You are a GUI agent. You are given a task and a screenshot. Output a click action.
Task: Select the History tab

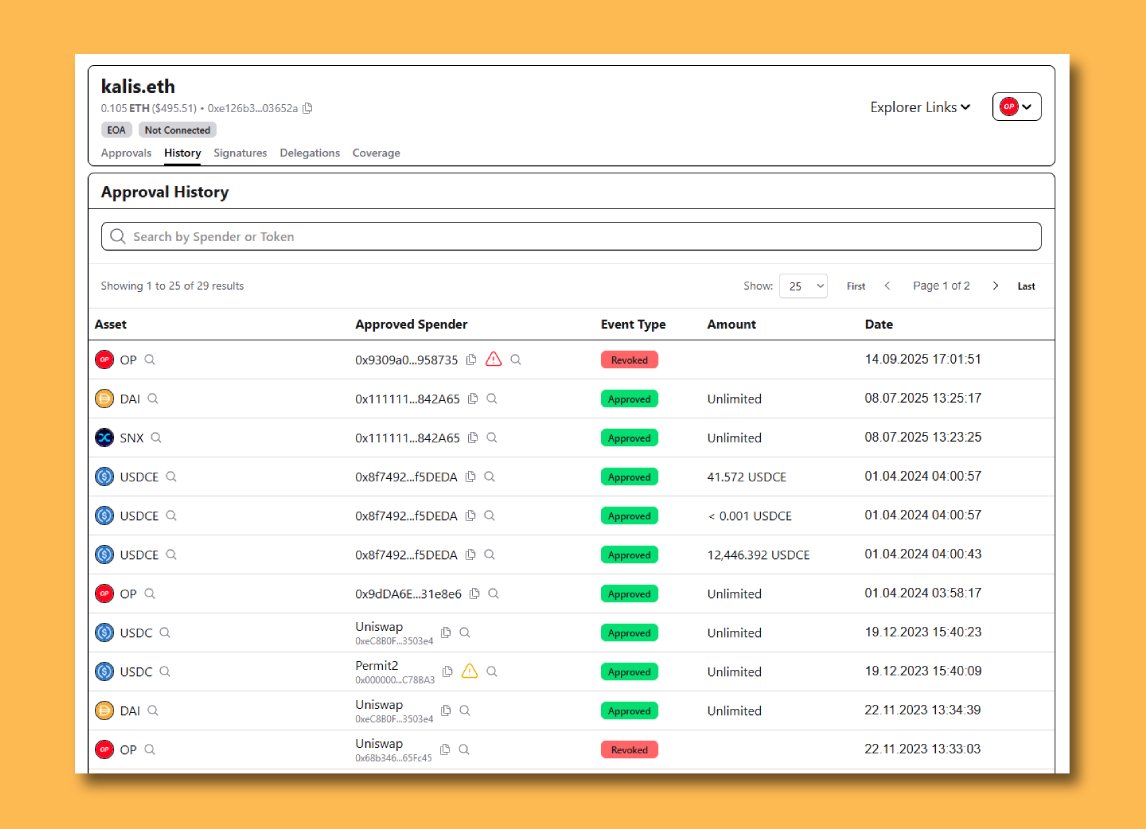click(183, 153)
